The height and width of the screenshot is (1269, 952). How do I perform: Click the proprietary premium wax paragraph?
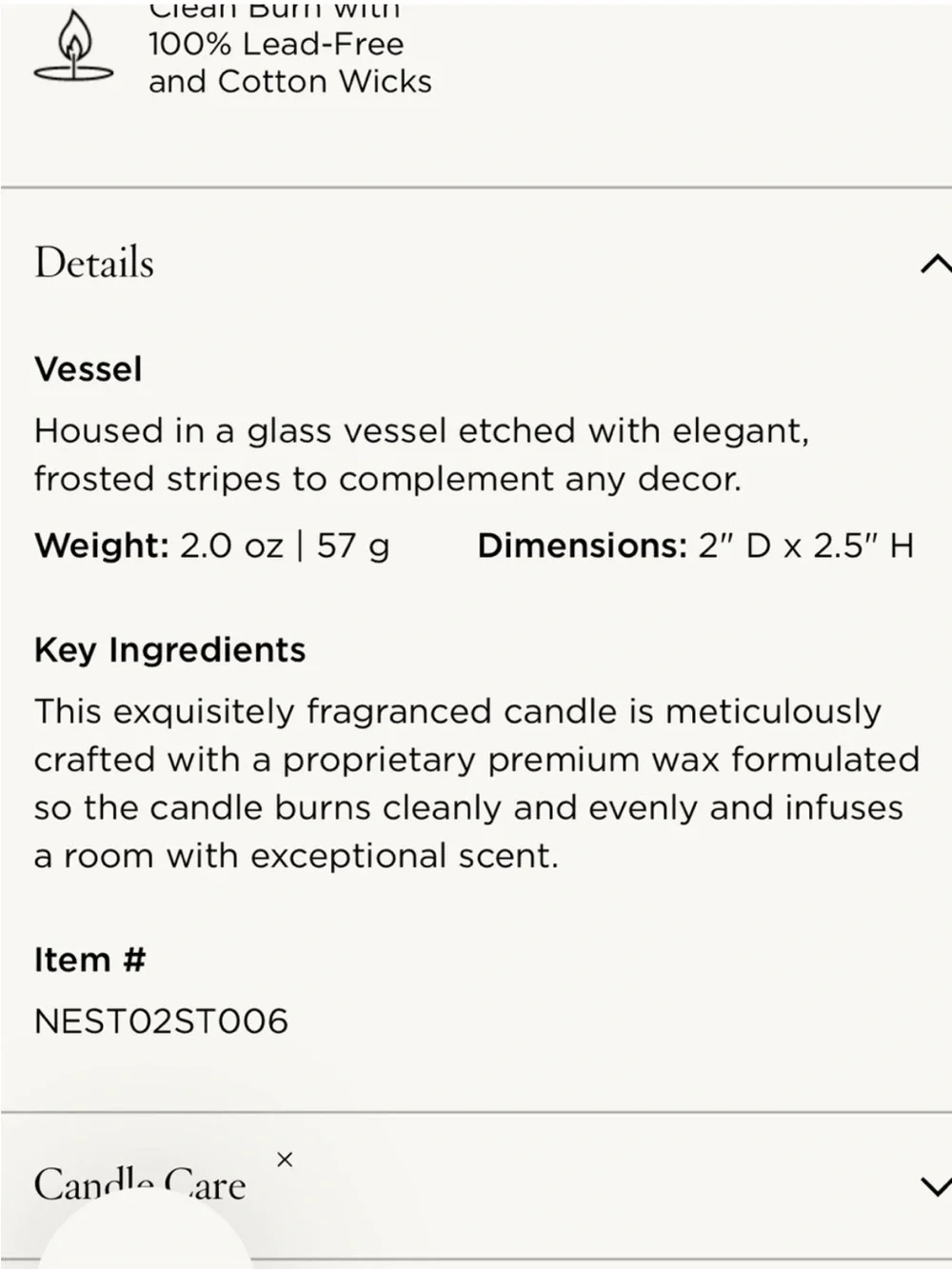coord(477,783)
